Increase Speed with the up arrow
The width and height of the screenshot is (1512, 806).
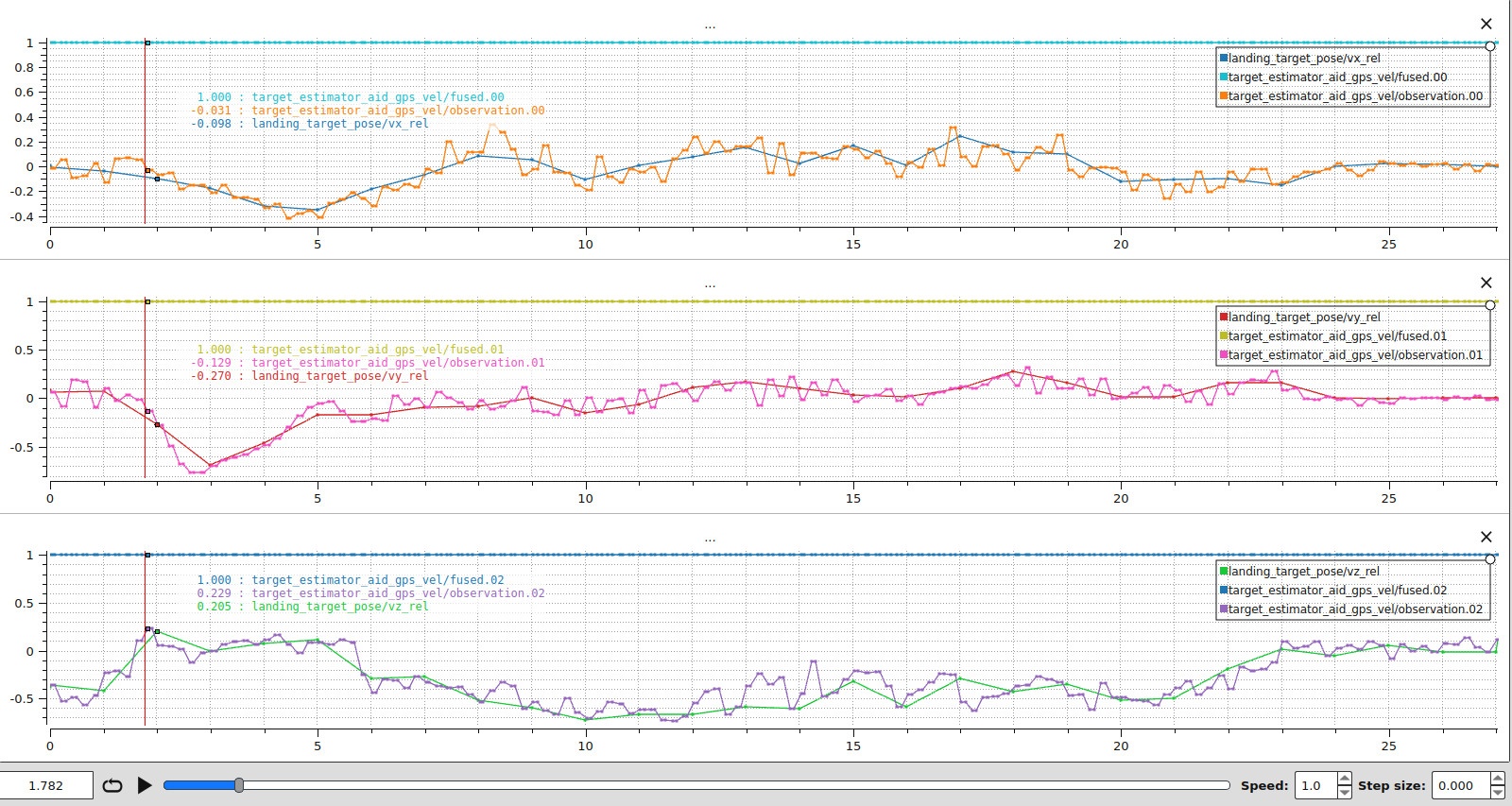click(1345, 779)
